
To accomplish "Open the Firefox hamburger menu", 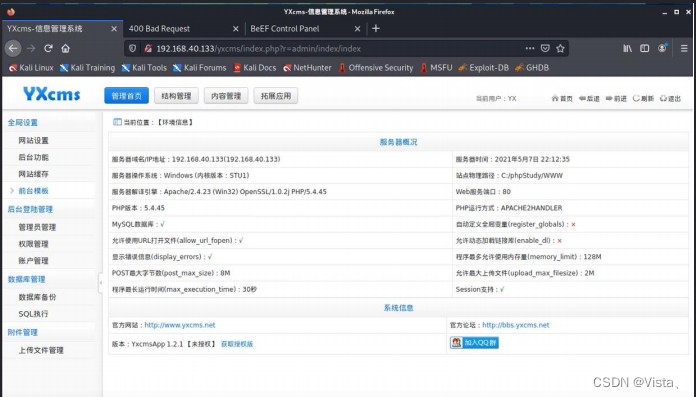I will tap(684, 48).
